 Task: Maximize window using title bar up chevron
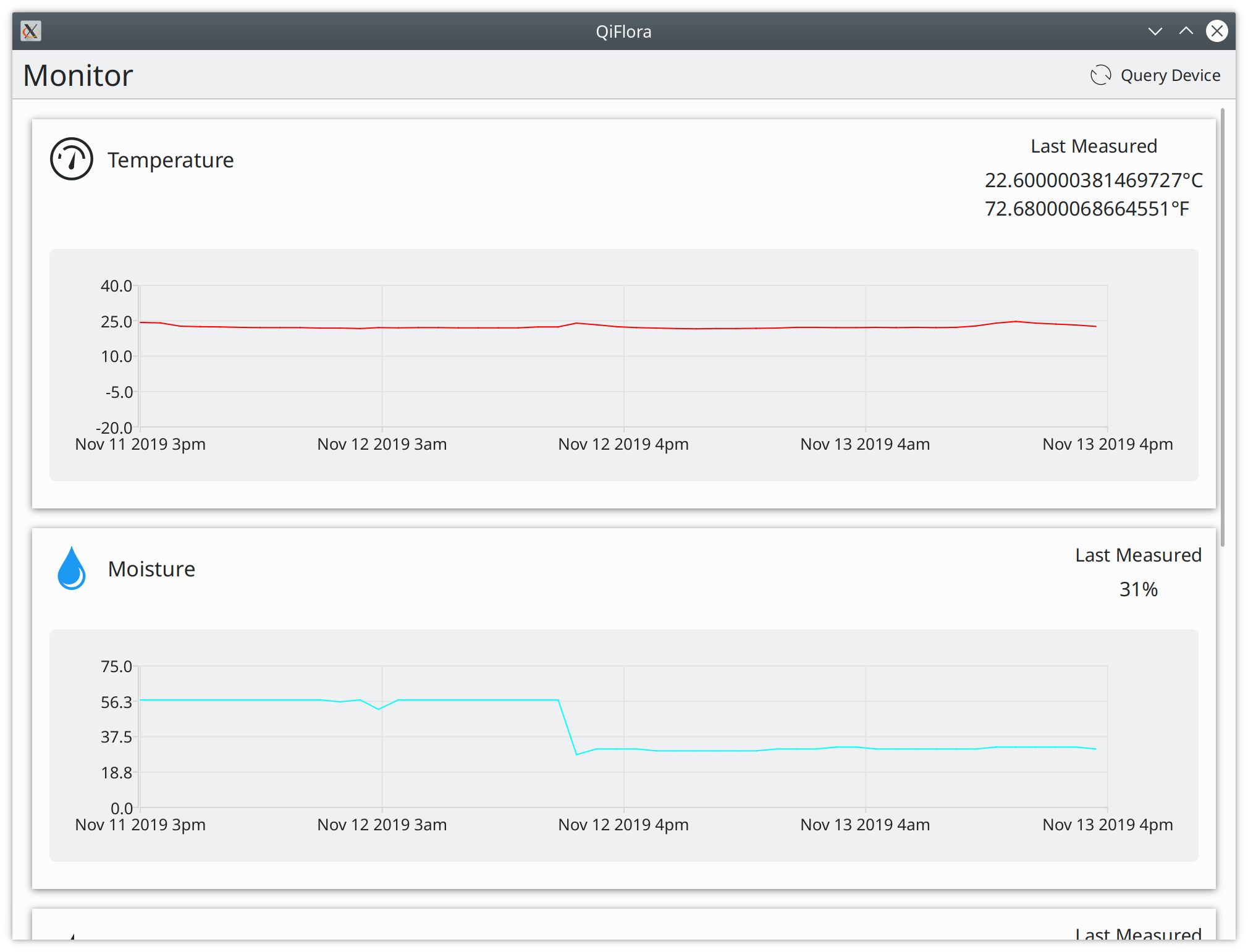pos(1186,31)
